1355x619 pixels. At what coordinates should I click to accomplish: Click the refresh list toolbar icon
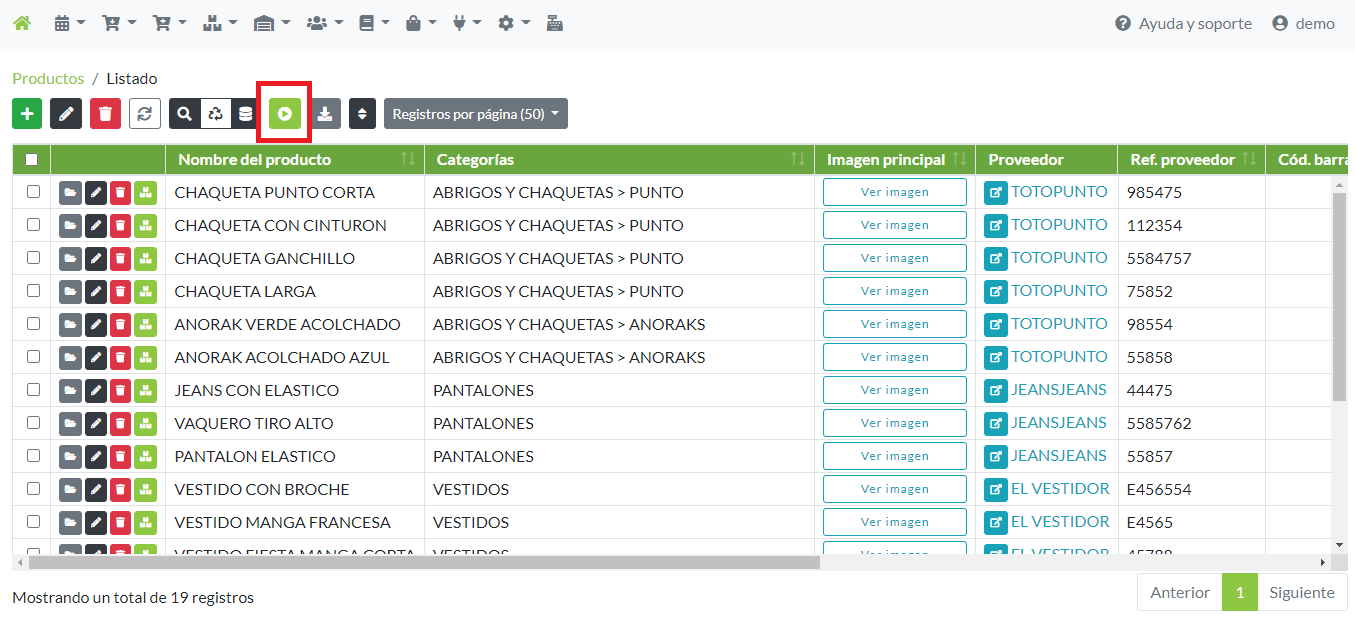145,114
